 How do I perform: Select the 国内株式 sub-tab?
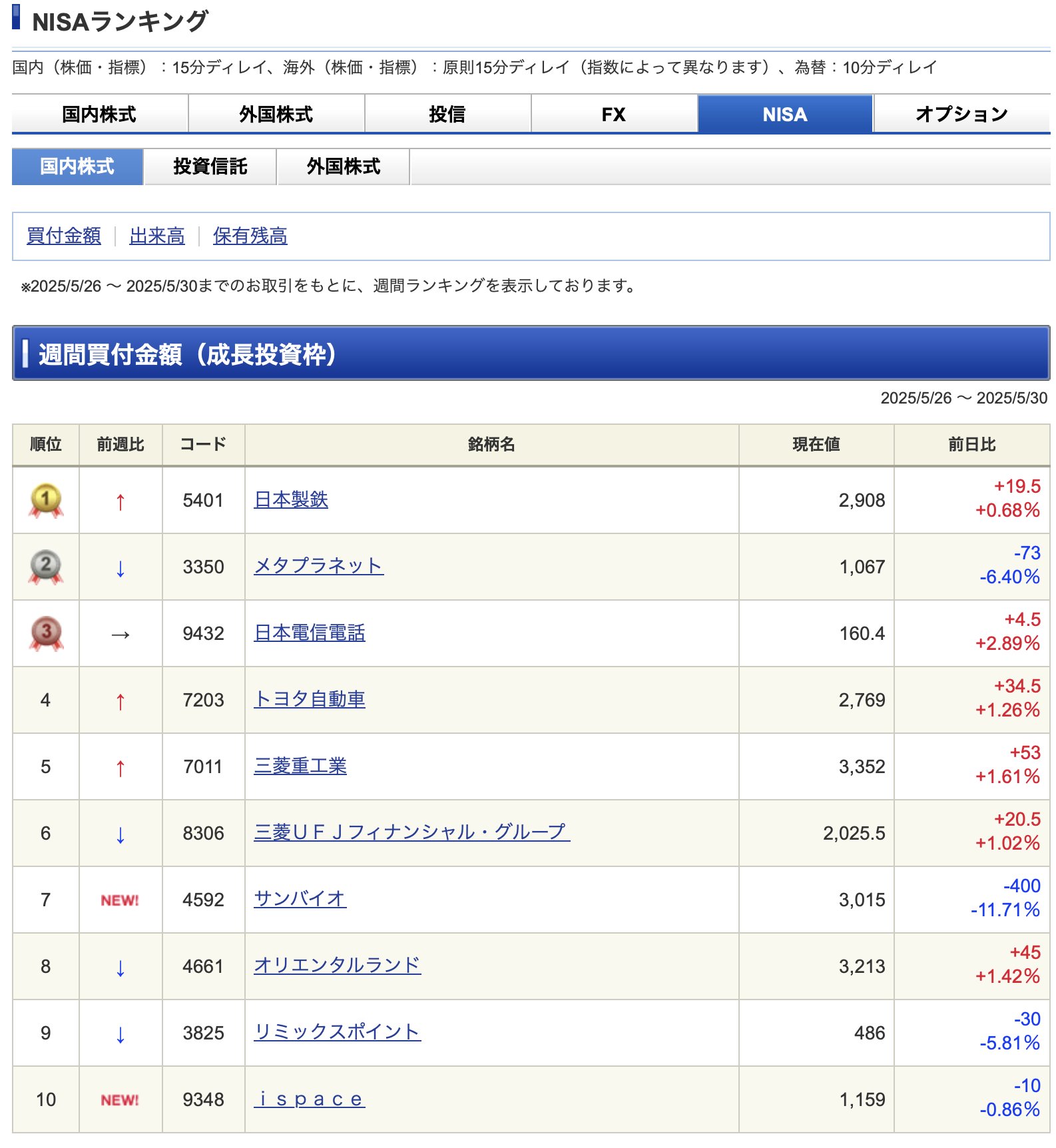pyautogui.click(x=77, y=166)
